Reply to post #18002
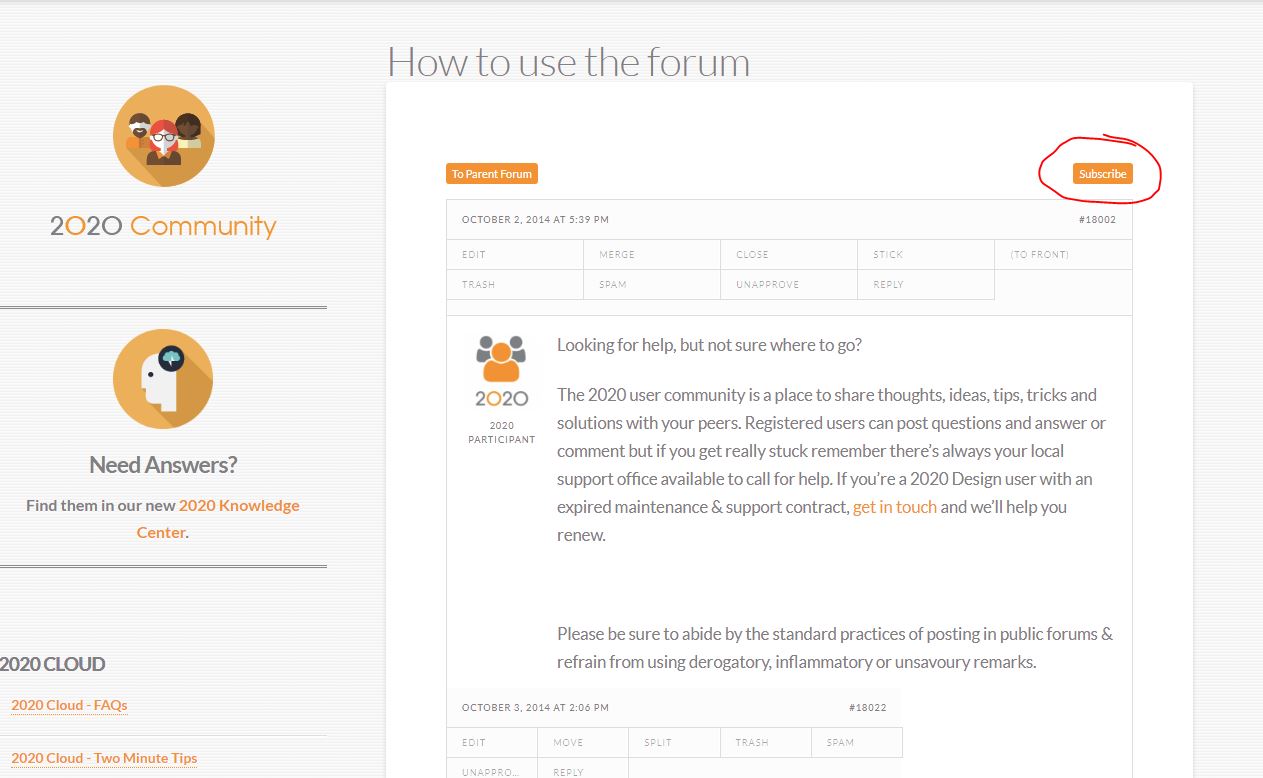 tap(888, 285)
